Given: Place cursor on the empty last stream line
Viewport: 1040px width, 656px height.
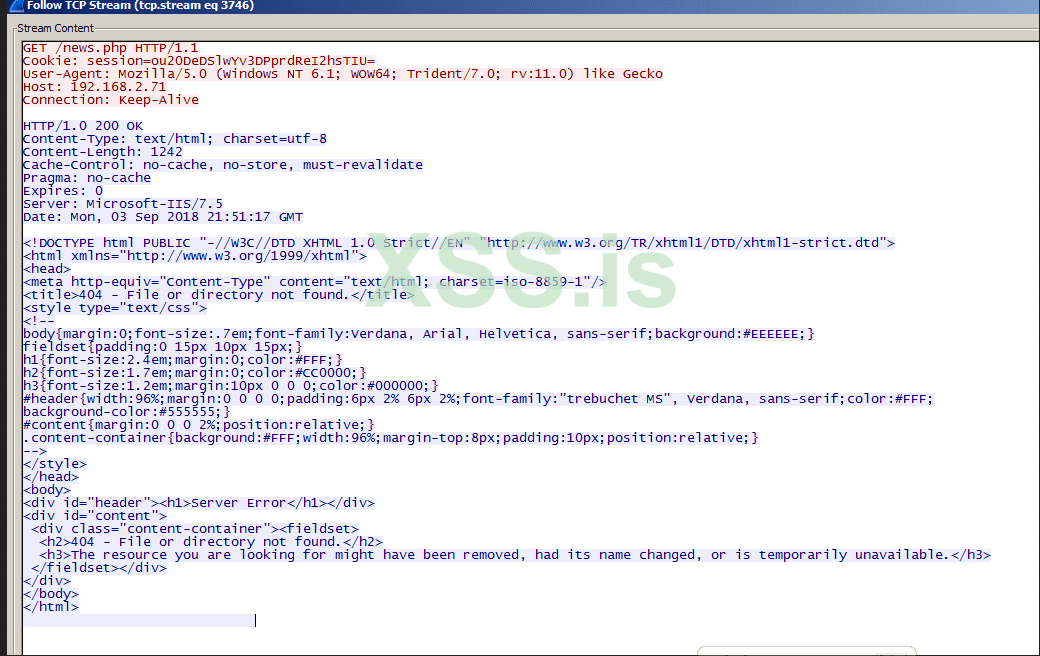Looking at the screenshot, I should (139, 620).
